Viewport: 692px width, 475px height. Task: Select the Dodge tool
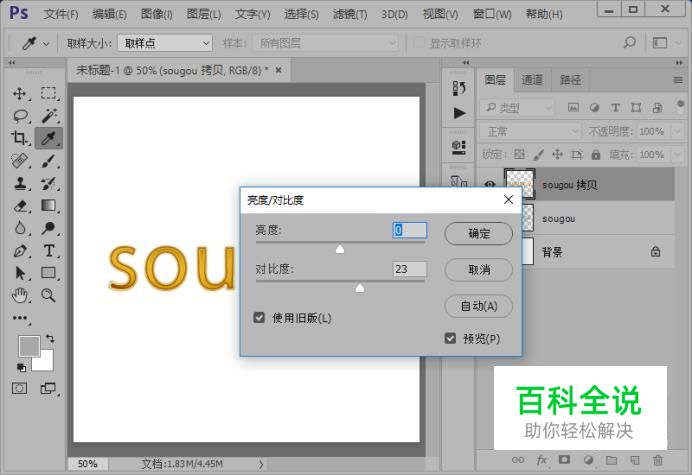click(49, 228)
